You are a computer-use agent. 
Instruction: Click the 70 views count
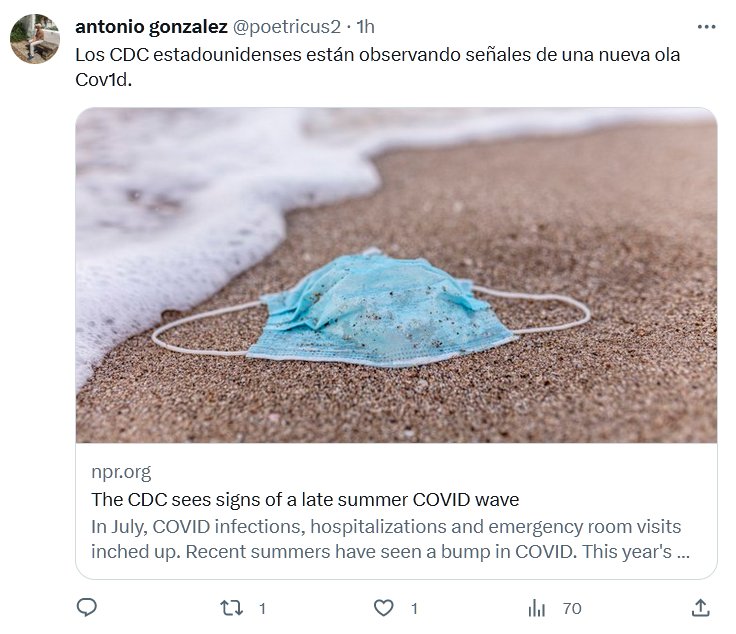tap(572, 609)
